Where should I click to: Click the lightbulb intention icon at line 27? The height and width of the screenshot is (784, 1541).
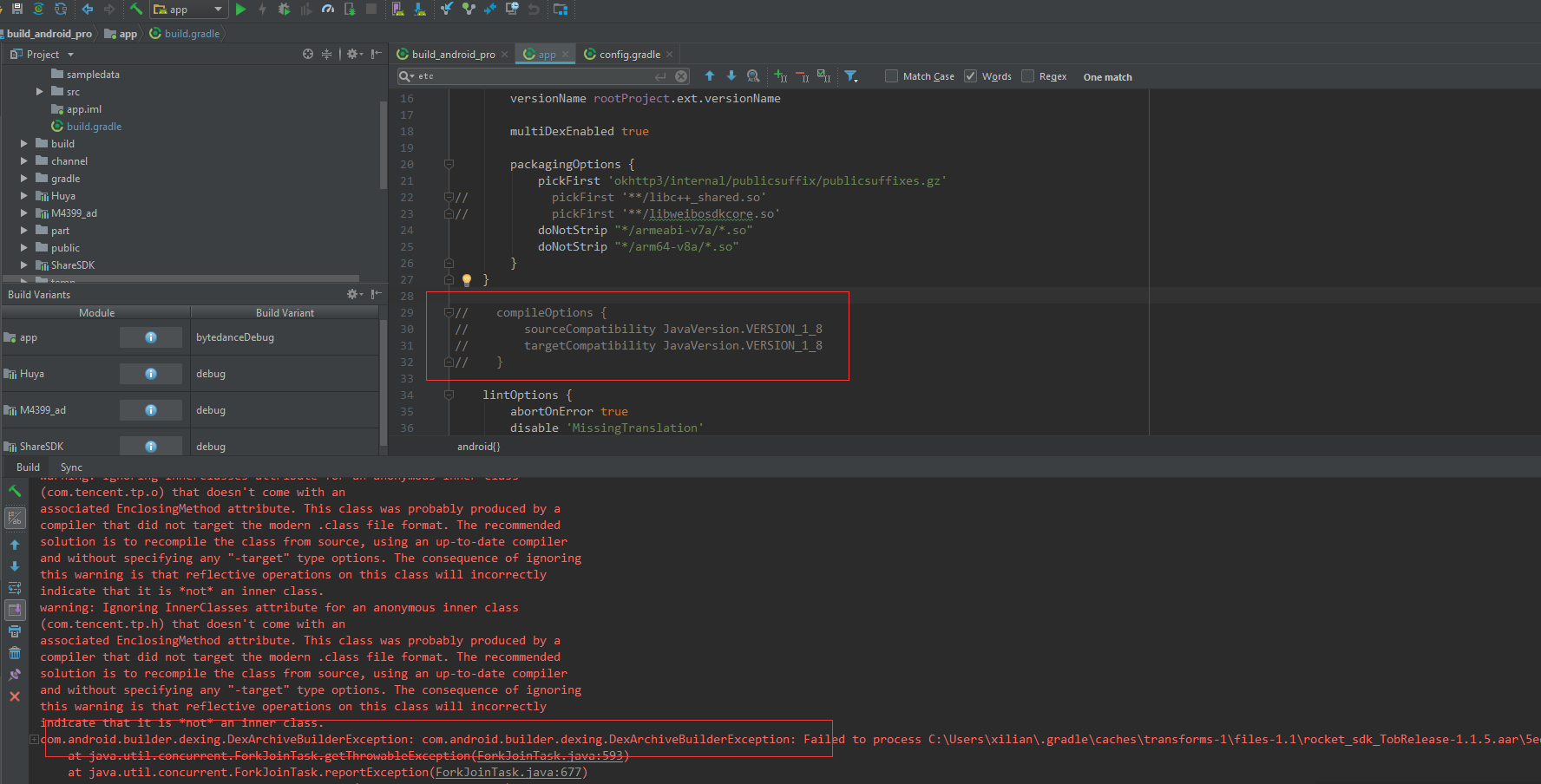tap(467, 279)
